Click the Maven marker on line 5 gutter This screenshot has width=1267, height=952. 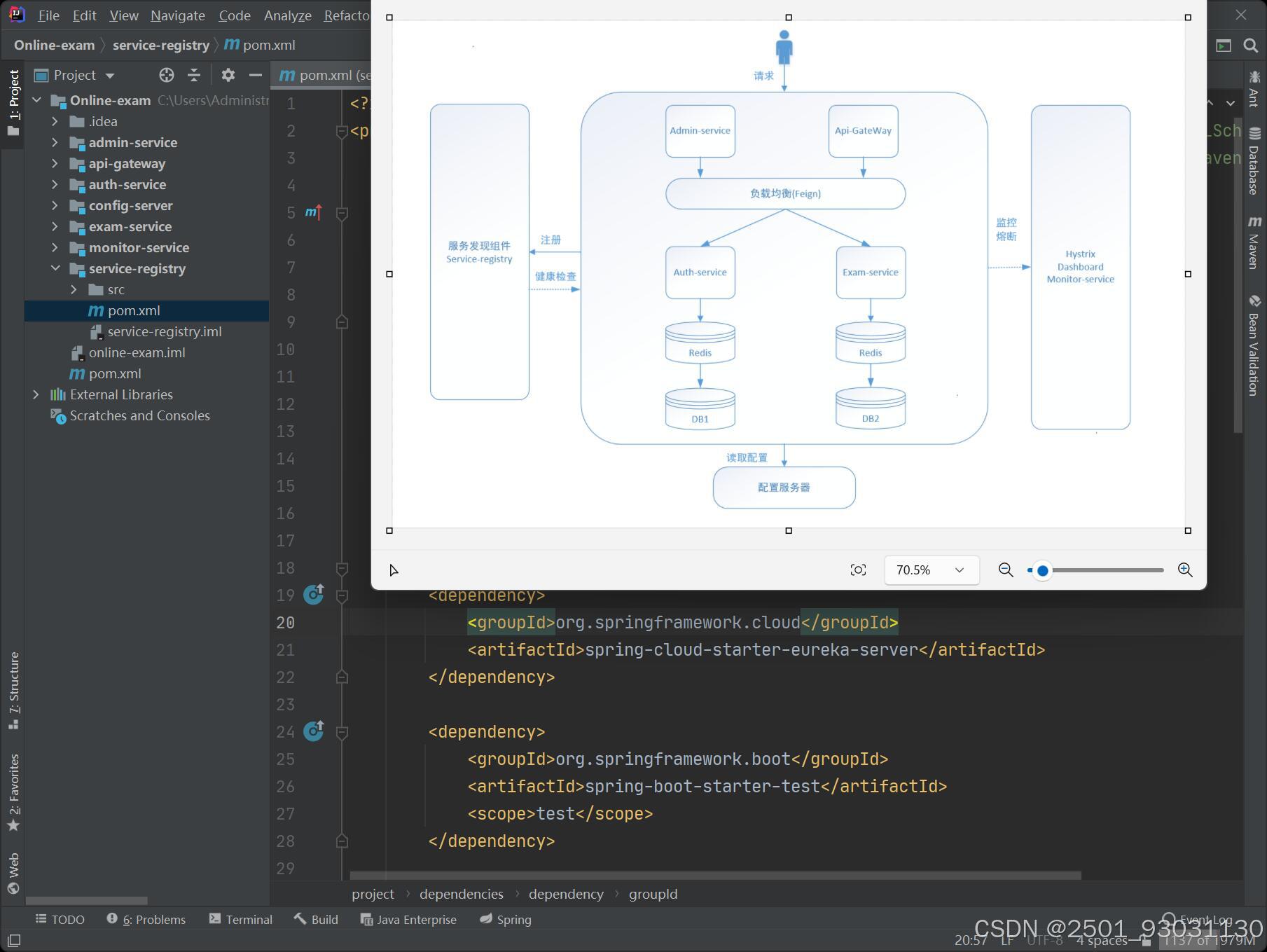[313, 212]
